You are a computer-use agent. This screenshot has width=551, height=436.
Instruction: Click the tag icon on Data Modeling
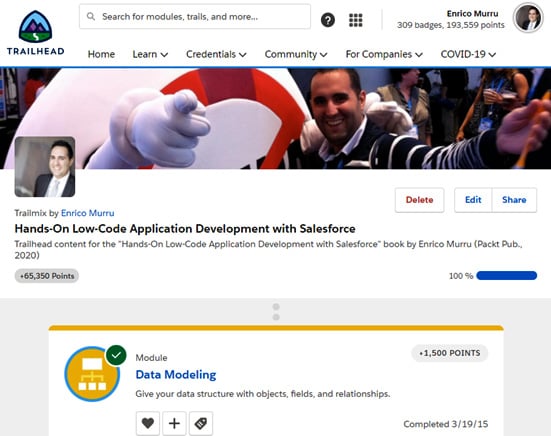pos(201,423)
